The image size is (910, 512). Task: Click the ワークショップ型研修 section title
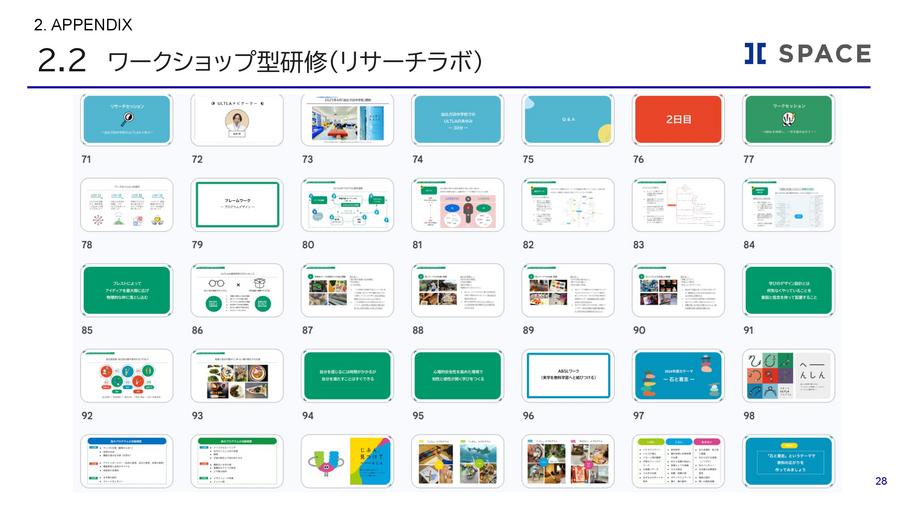click(294, 62)
